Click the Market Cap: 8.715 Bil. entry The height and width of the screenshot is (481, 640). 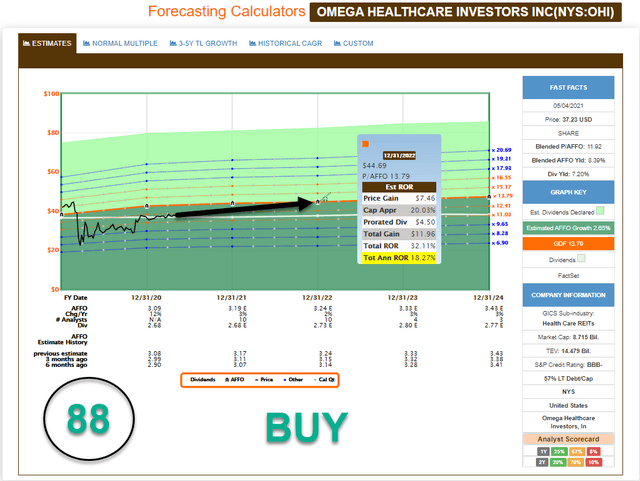pos(568,337)
